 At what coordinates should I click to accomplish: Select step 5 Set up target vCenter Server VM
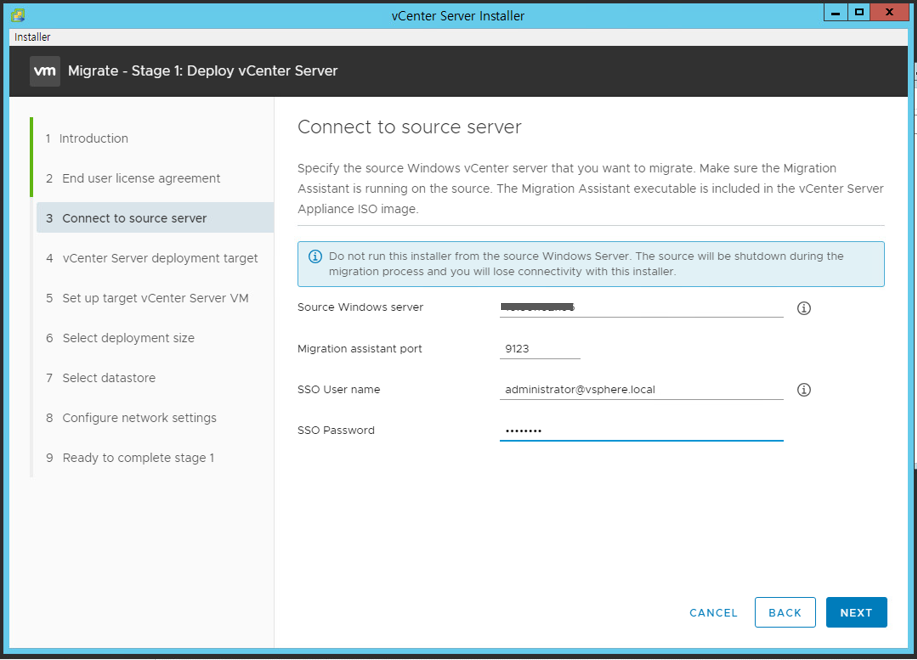tap(147, 298)
